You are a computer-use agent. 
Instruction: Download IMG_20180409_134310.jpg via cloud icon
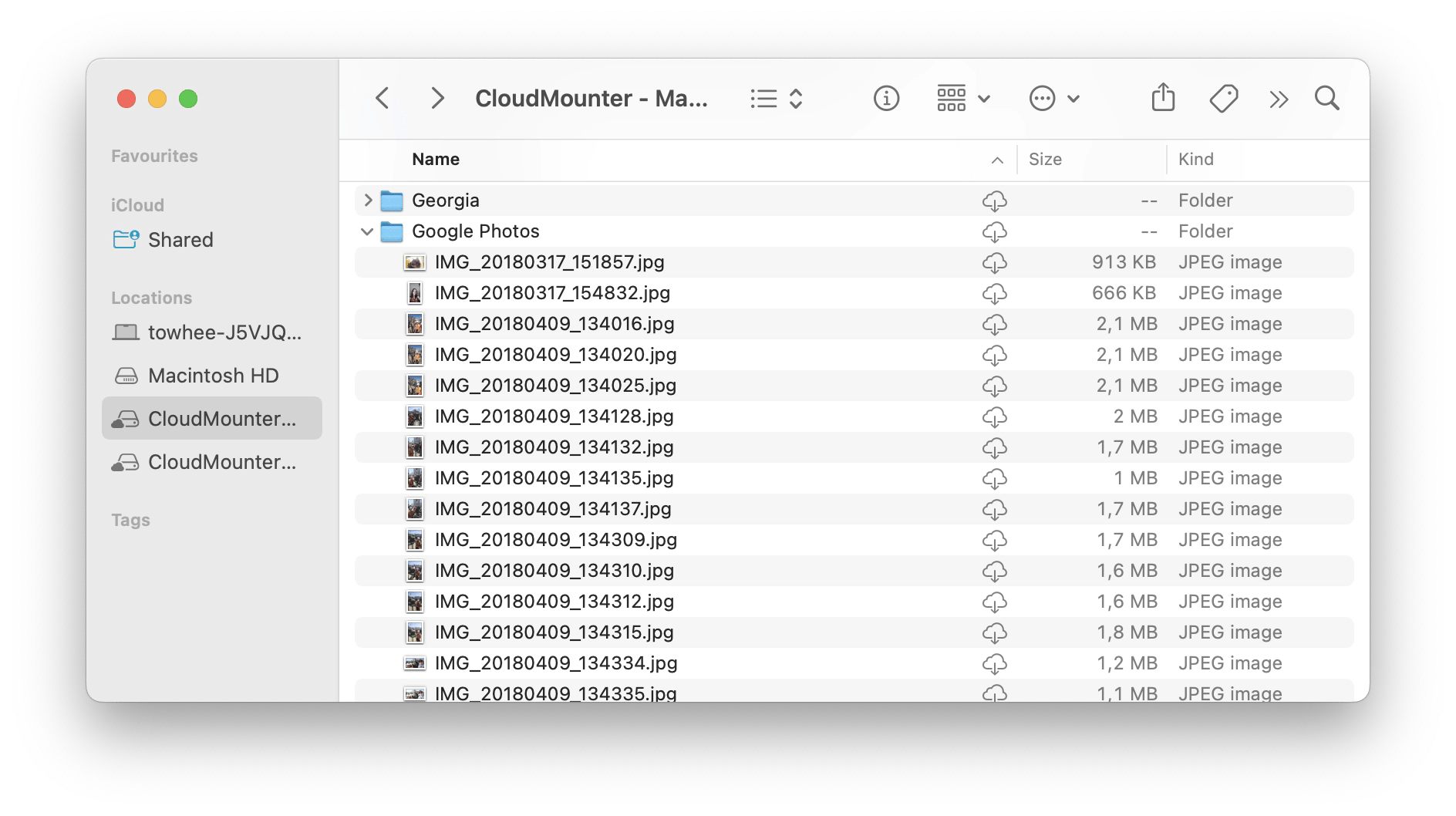(995, 572)
